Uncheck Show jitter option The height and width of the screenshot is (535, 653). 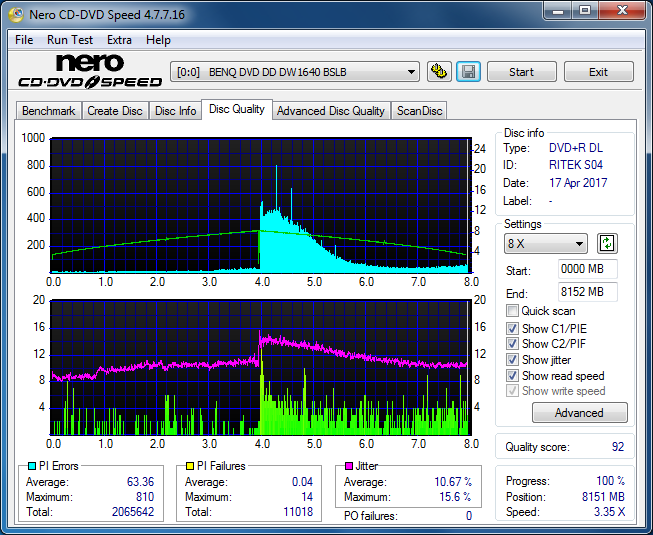[x=512, y=360]
